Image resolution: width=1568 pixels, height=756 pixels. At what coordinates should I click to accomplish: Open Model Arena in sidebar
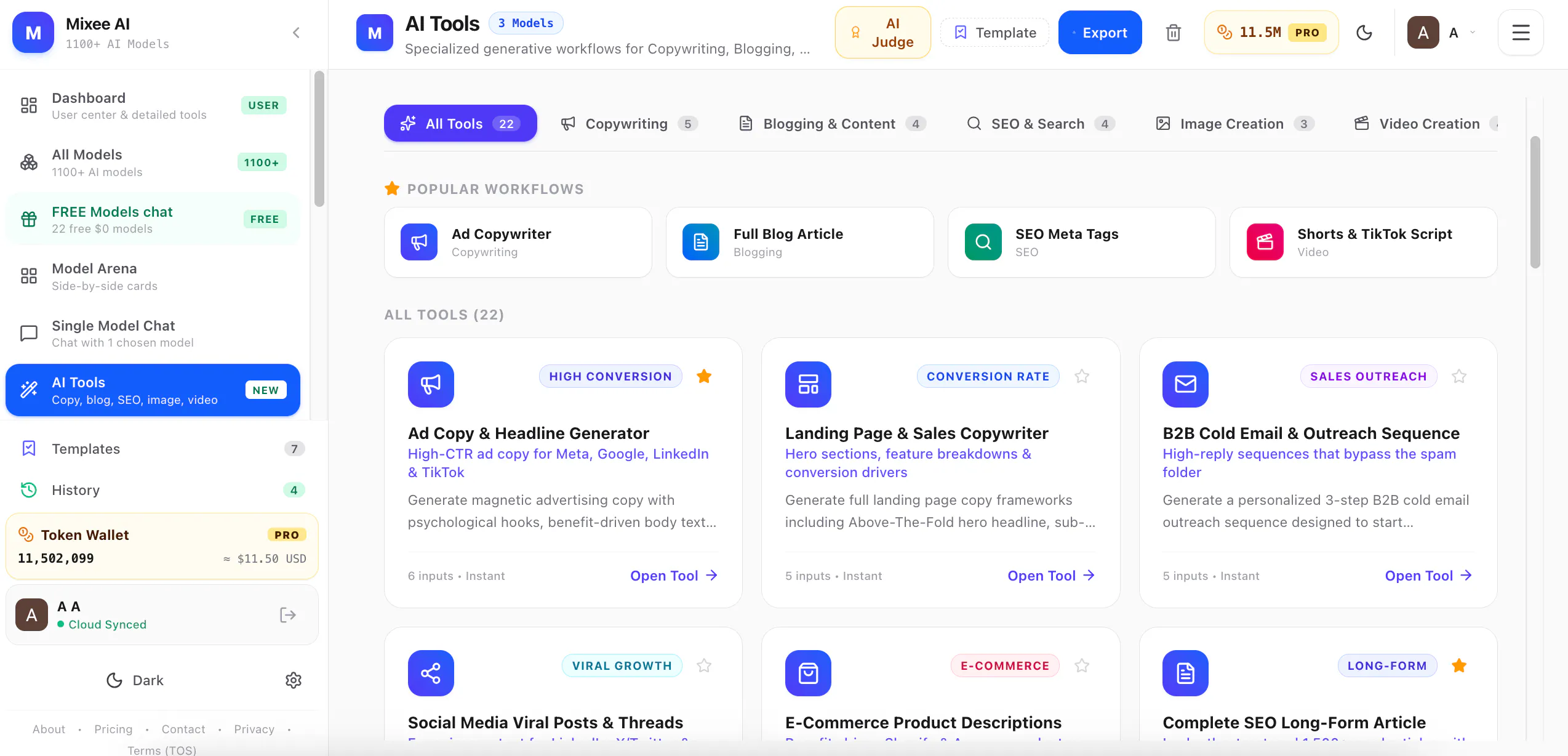click(153, 276)
